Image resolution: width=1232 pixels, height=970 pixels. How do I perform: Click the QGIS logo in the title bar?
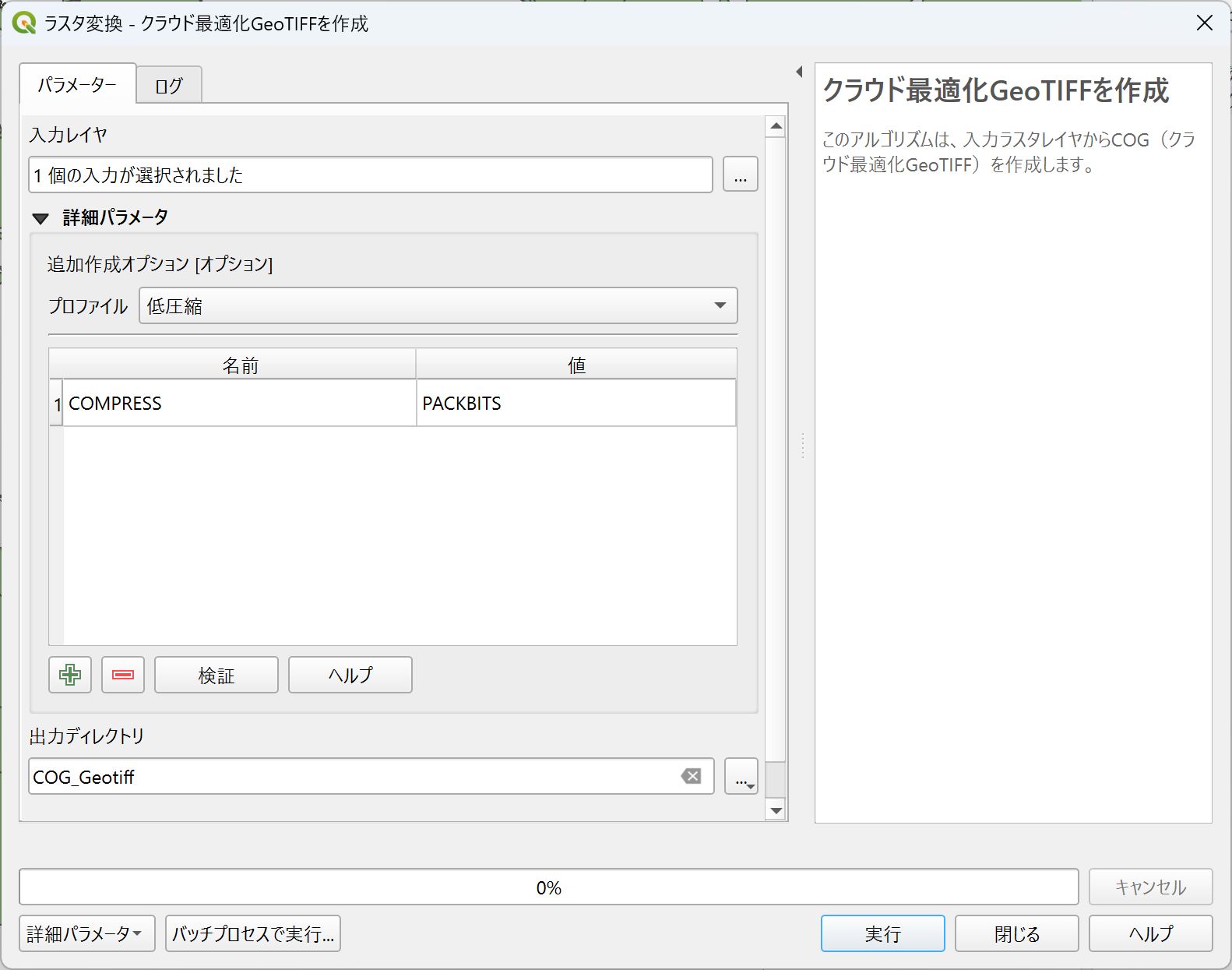pos(24,23)
